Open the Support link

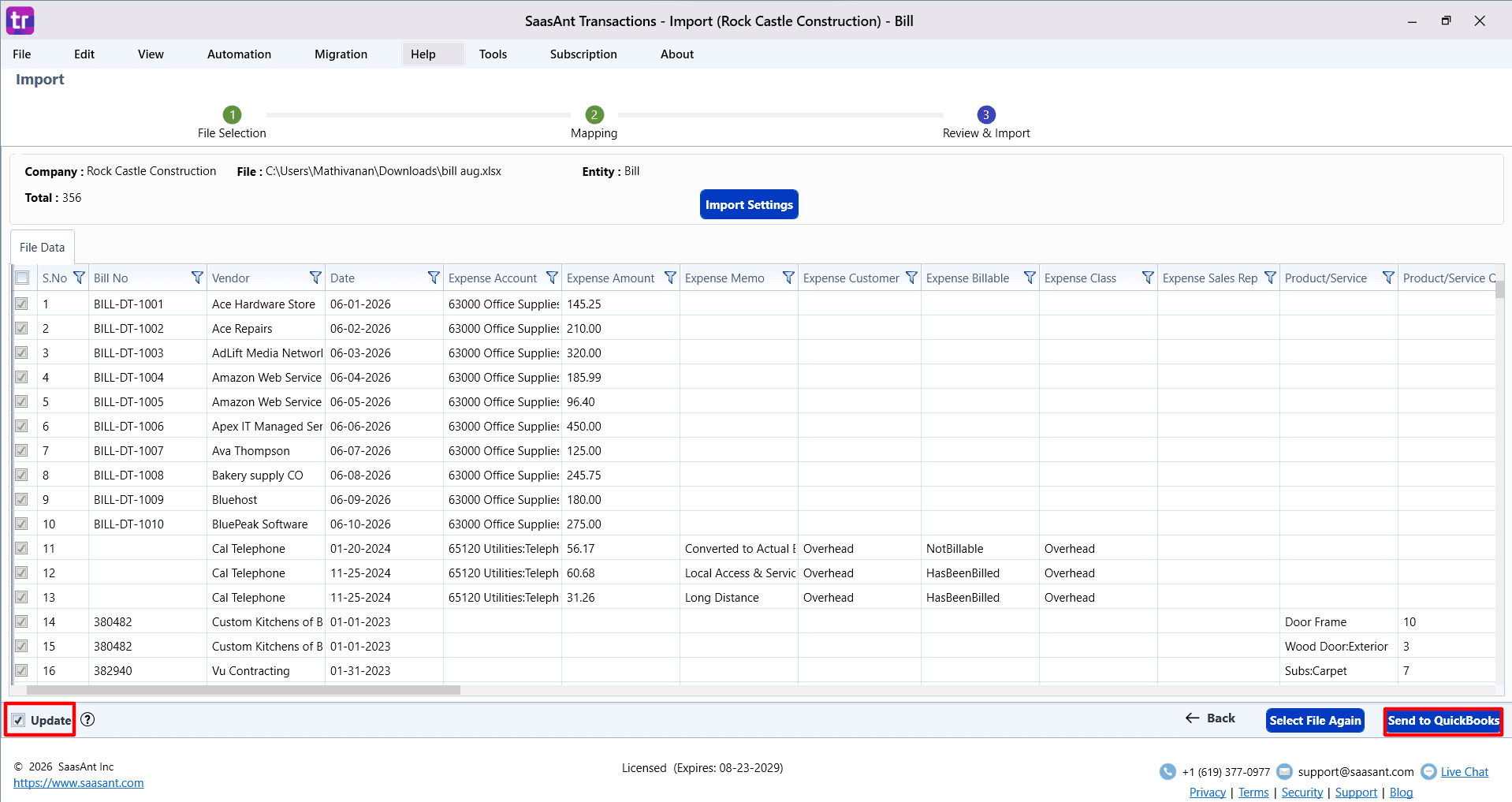coord(1356,793)
